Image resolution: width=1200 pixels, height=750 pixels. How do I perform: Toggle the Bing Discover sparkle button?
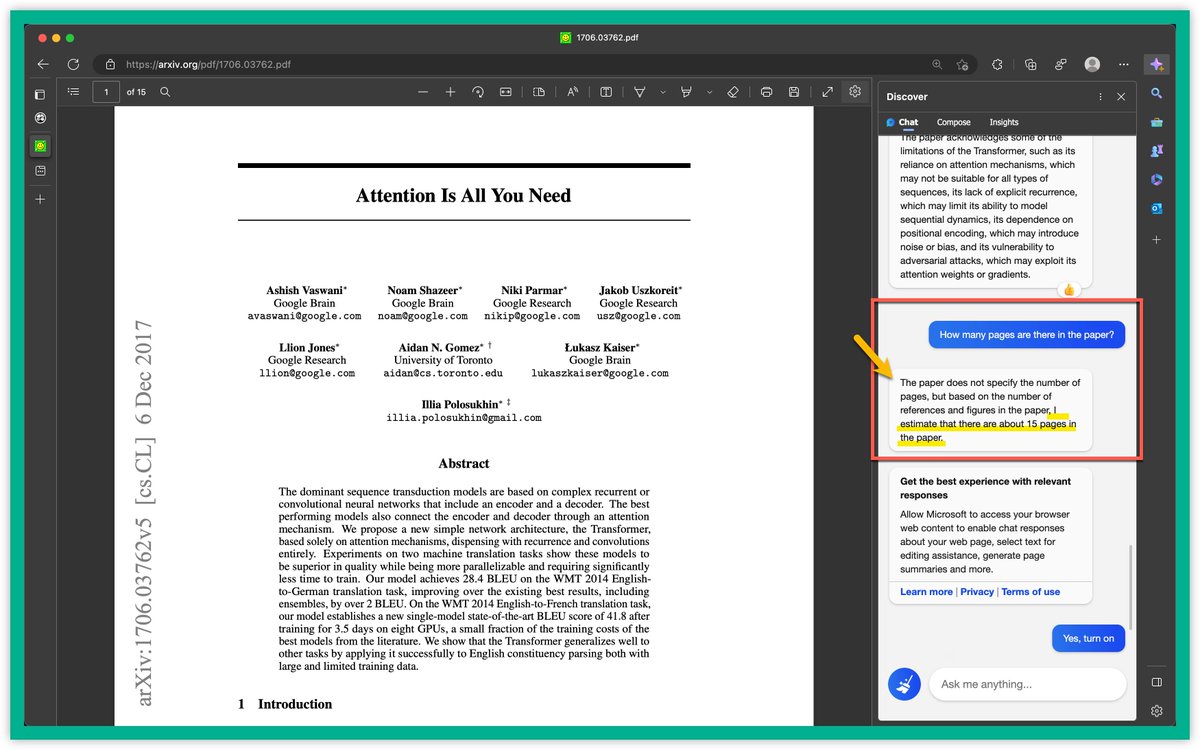click(x=1156, y=64)
